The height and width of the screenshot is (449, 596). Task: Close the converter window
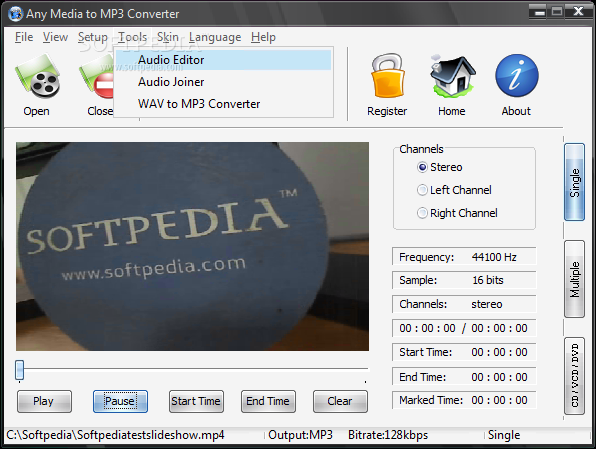tap(579, 12)
